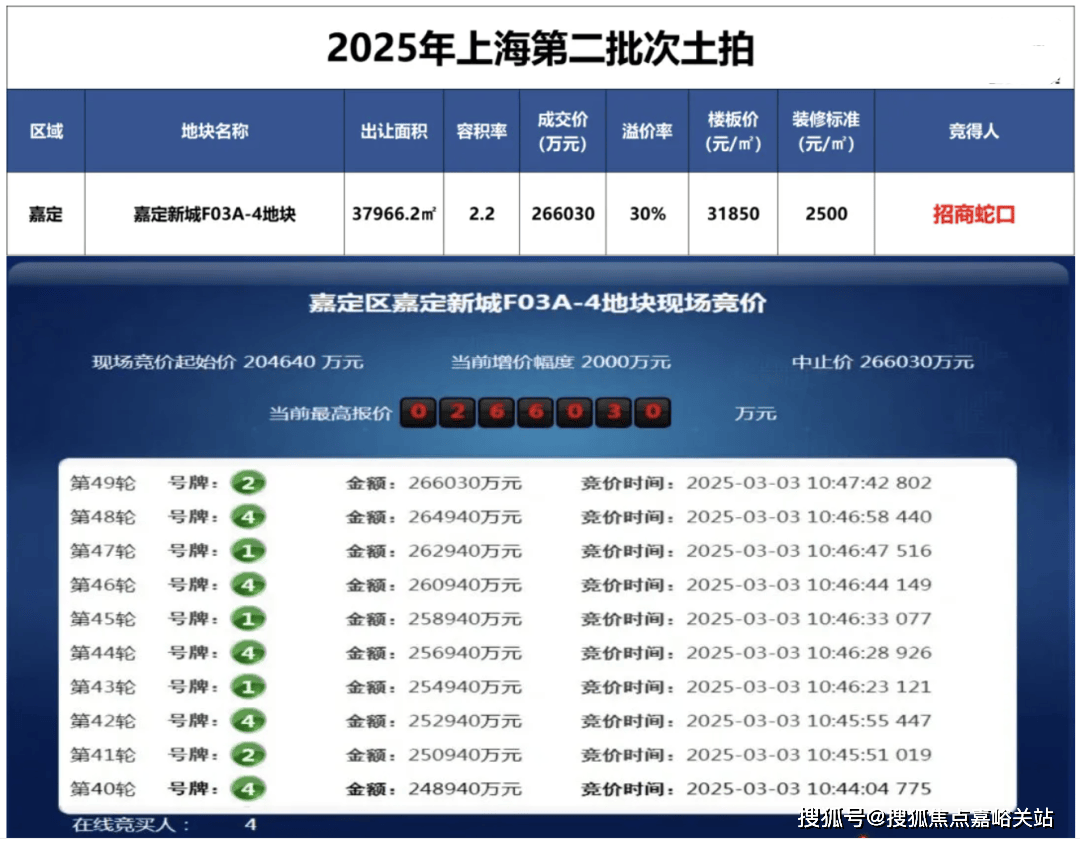
Task: Click the paddle badge in round 41
Action: [x=247, y=756]
